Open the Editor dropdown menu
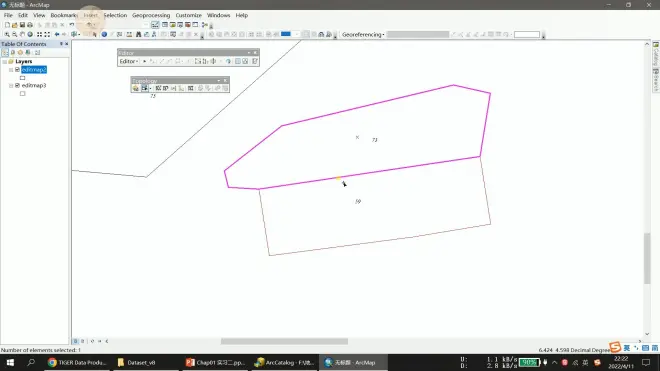 point(128,61)
